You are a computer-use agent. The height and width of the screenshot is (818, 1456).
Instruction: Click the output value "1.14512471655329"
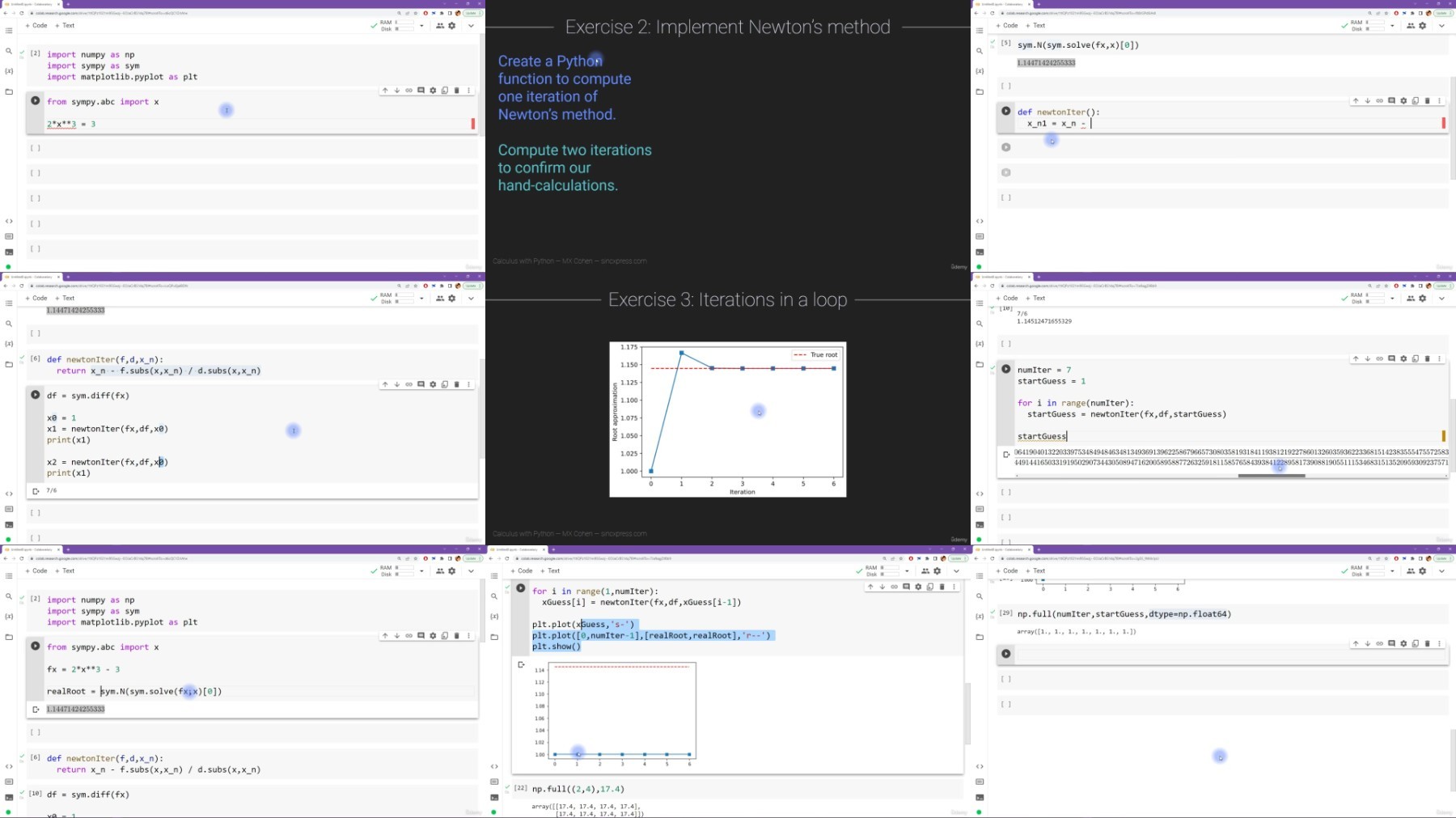[1044, 321]
